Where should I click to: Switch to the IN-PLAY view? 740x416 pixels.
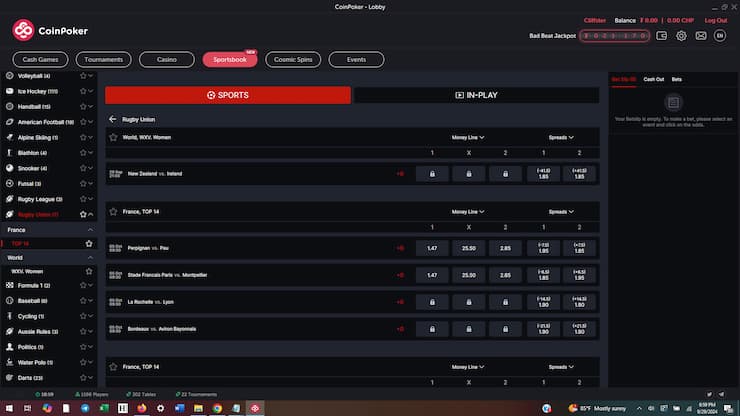pos(477,95)
